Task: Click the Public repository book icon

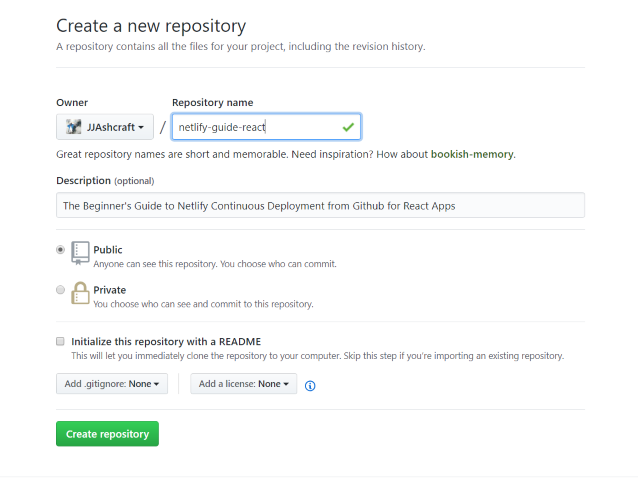Action: [x=80, y=254]
